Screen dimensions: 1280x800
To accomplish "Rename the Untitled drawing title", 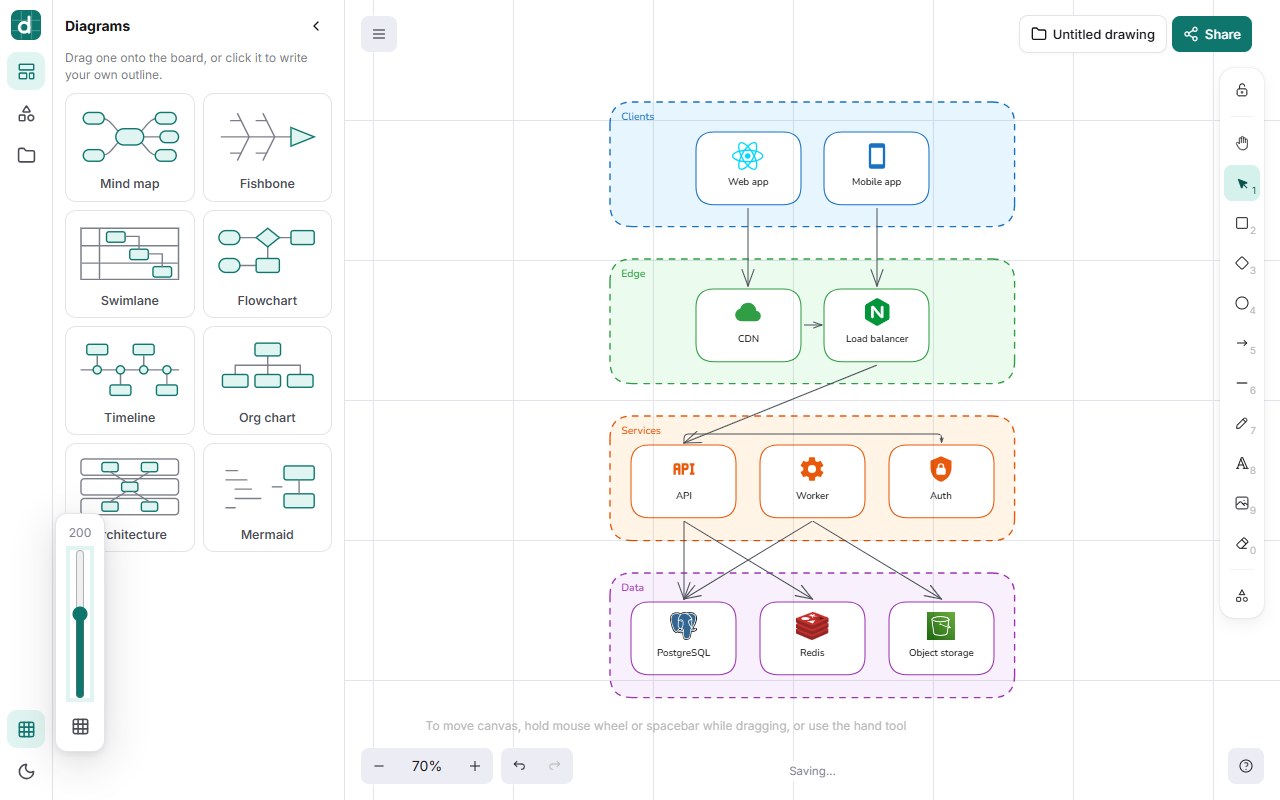I will [x=1093, y=34].
